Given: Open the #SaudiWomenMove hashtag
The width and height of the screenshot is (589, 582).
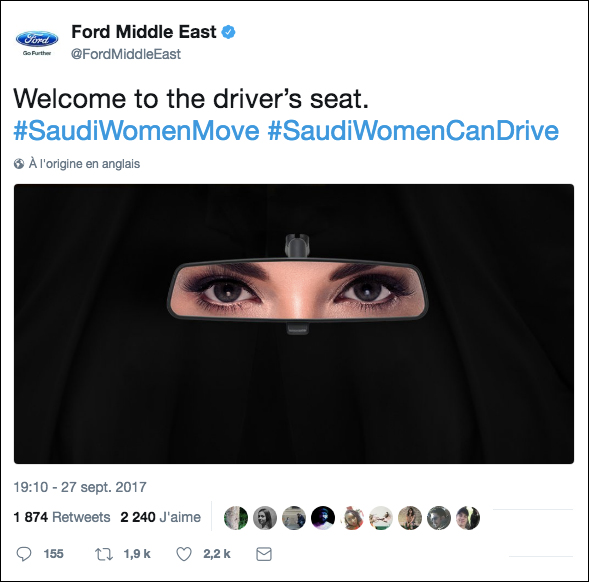Looking at the screenshot, I should [136, 131].
